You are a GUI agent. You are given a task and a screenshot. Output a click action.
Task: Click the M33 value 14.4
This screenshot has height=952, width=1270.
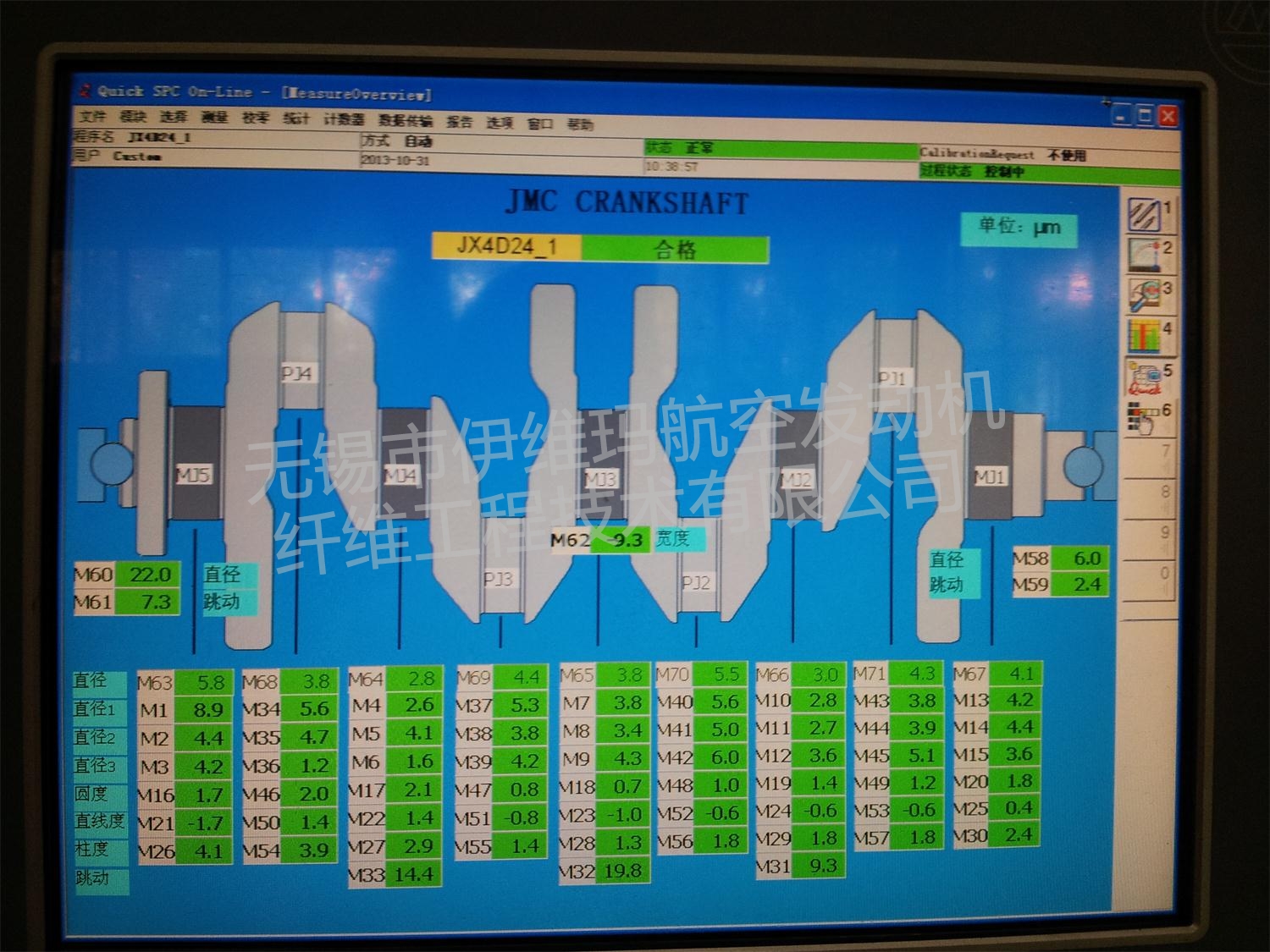pyautogui.click(x=413, y=874)
